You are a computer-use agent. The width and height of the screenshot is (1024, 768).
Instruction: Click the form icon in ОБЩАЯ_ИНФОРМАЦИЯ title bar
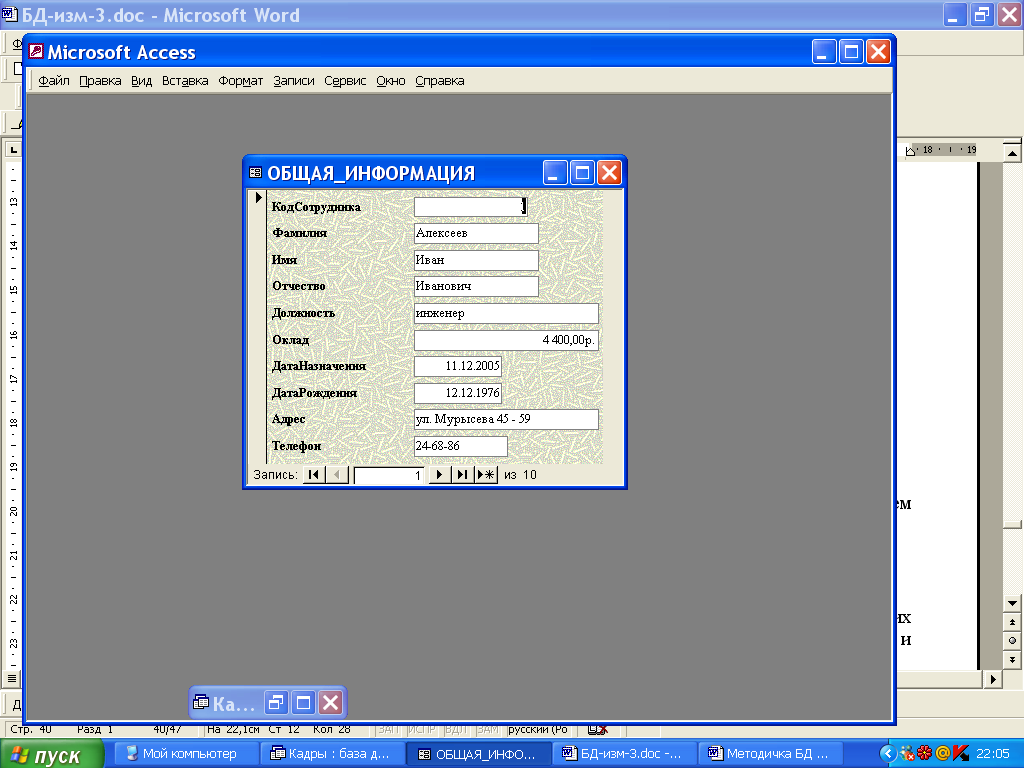(255, 173)
